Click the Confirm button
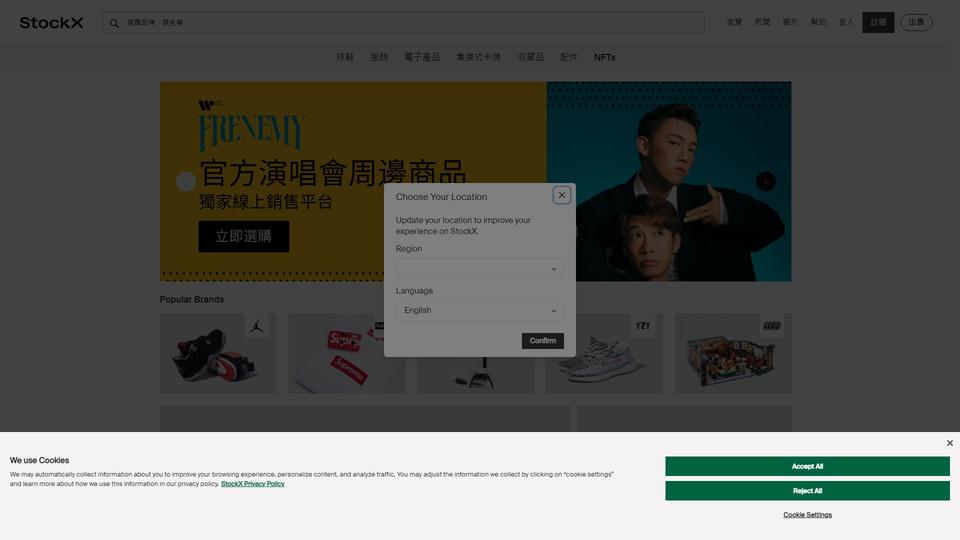960x540 pixels. [542, 340]
